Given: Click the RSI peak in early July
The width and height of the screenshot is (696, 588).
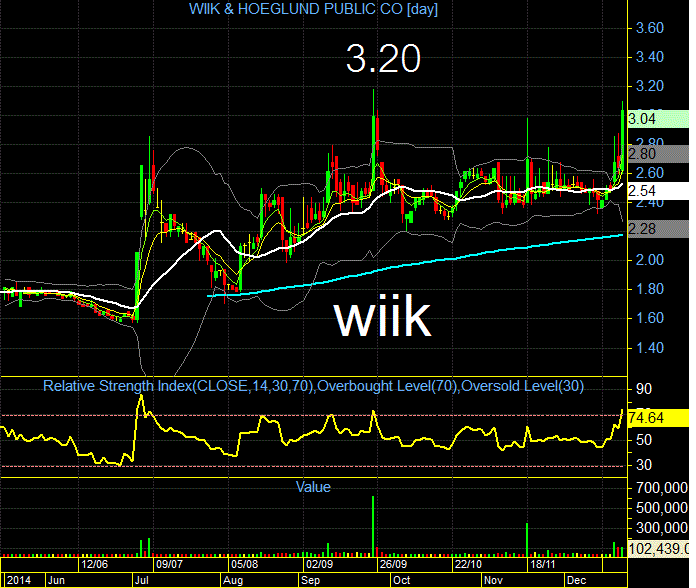Looking at the screenshot, I should click(141, 395).
